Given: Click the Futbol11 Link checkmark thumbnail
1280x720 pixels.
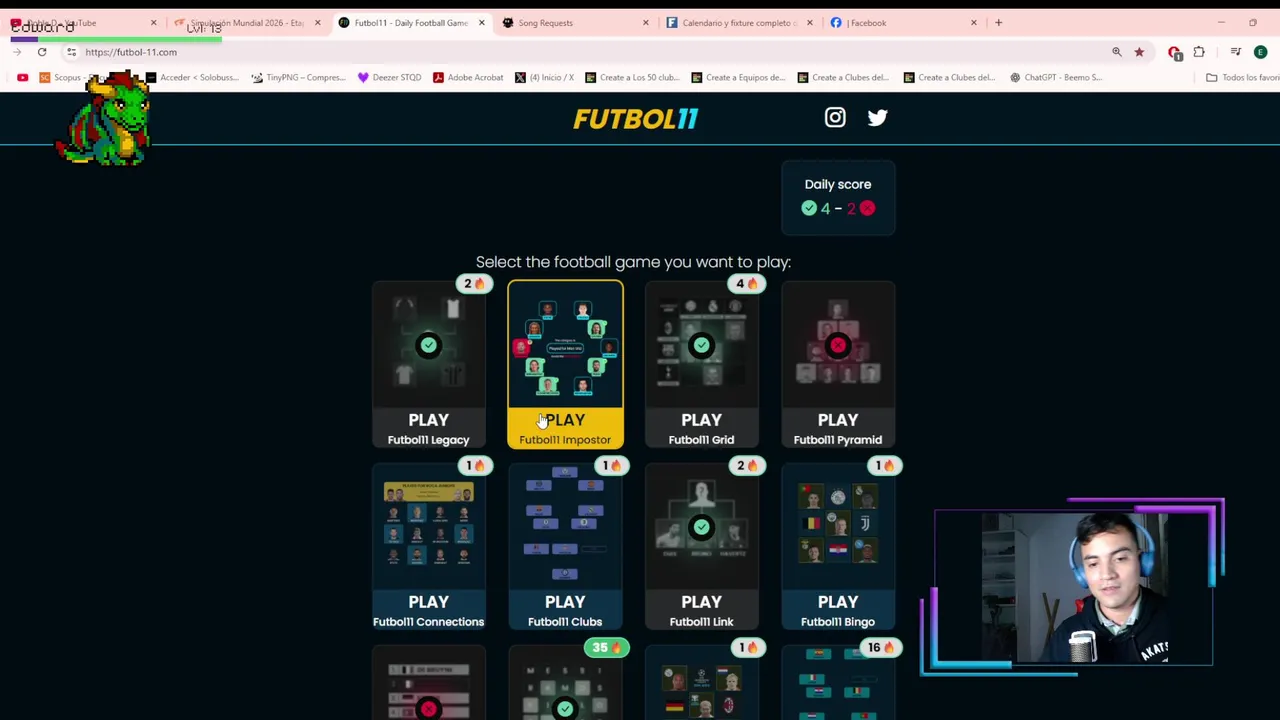Looking at the screenshot, I should tap(701, 527).
